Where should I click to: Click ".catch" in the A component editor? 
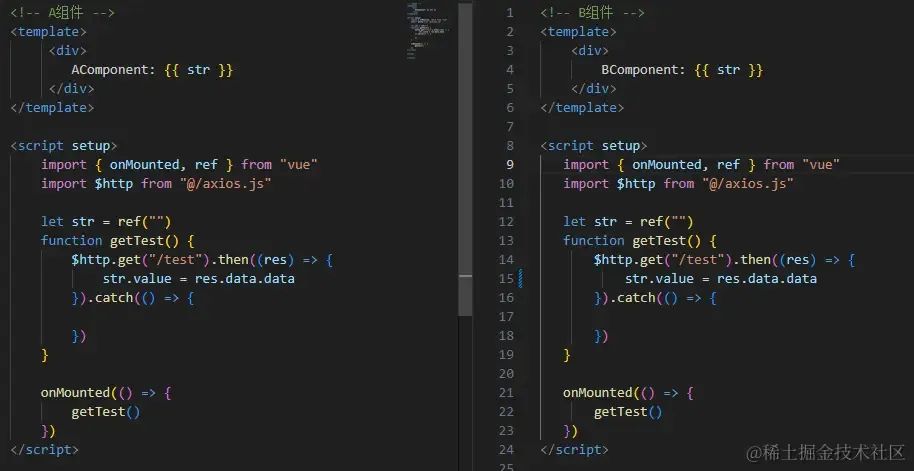[110, 298]
